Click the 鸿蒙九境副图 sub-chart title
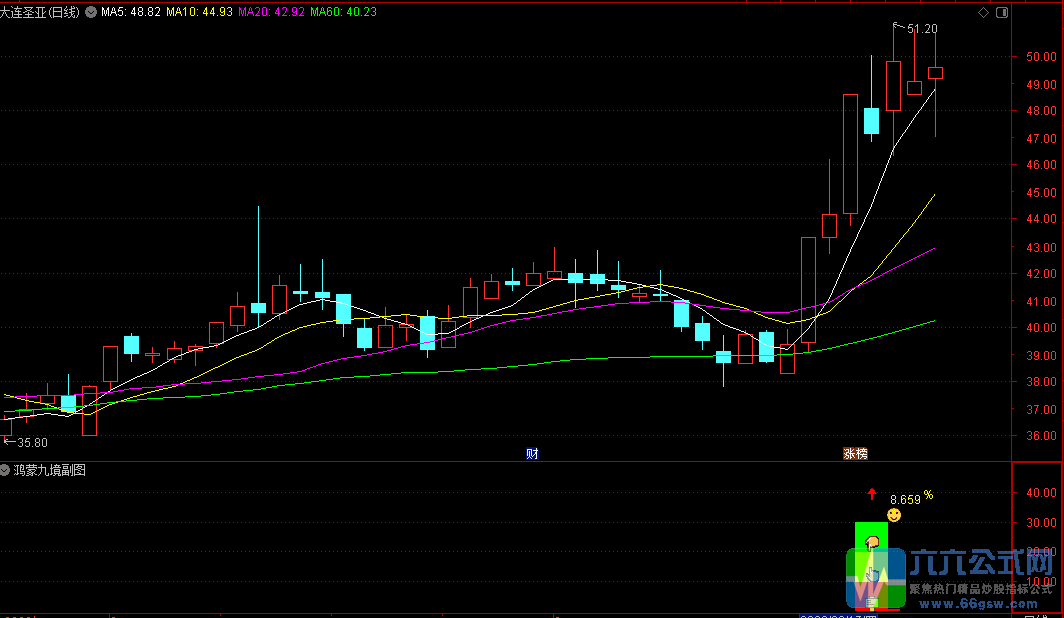Image resolution: width=1064 pixels, height=618 pixels. 50,469
